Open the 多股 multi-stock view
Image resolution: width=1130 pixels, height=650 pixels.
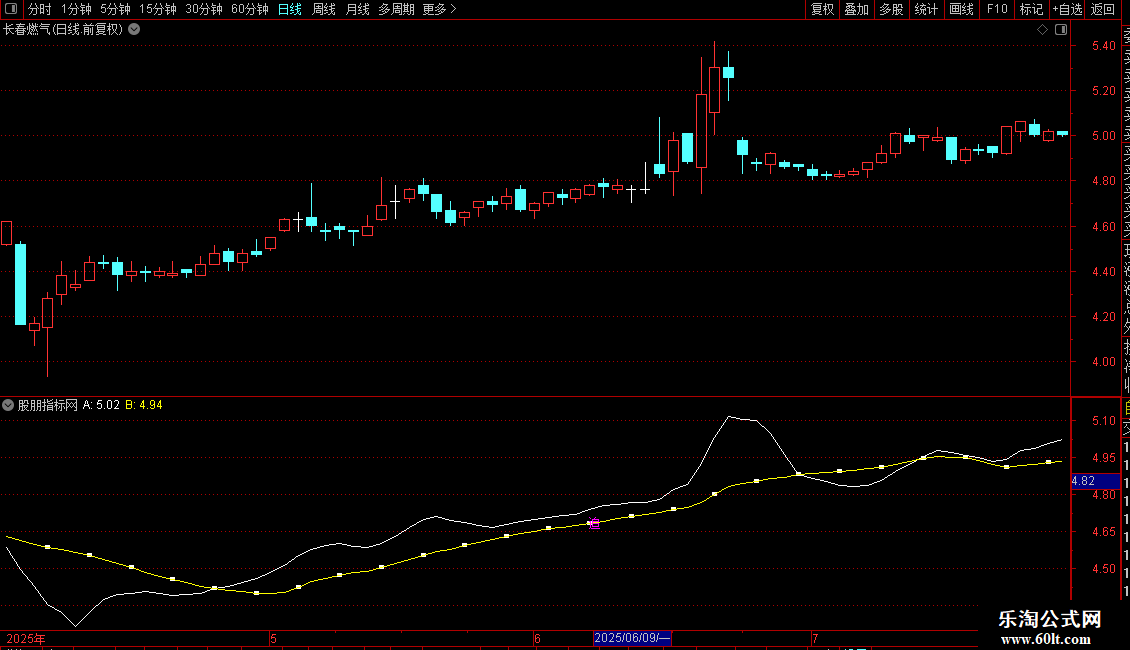(891, 9)
